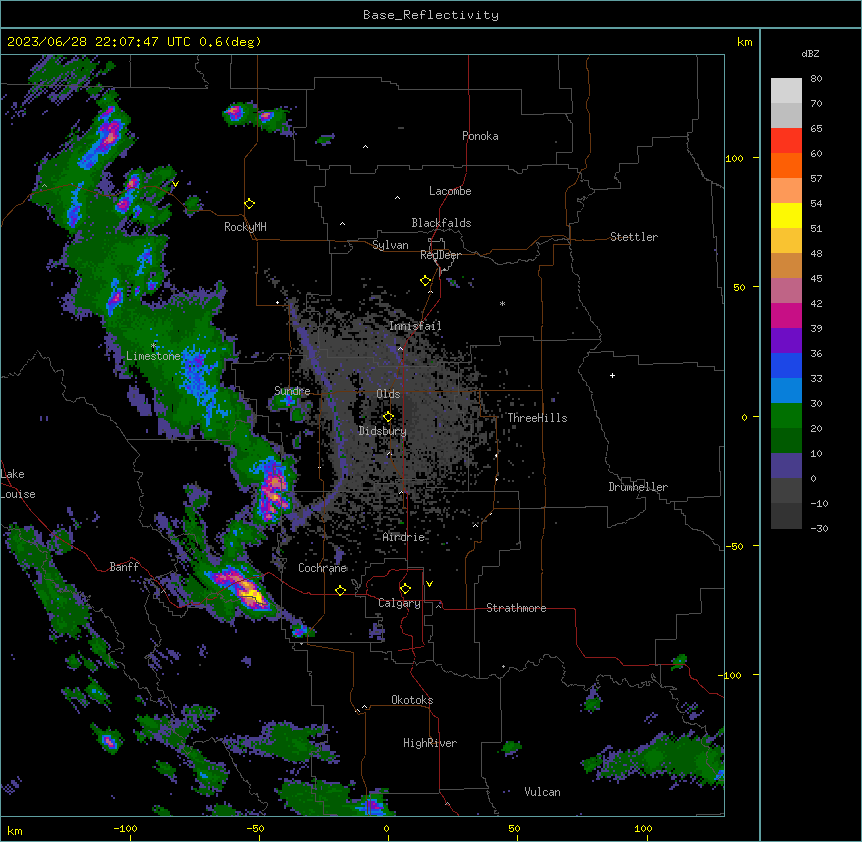Click the Blackfalds town label

point(441,223)
